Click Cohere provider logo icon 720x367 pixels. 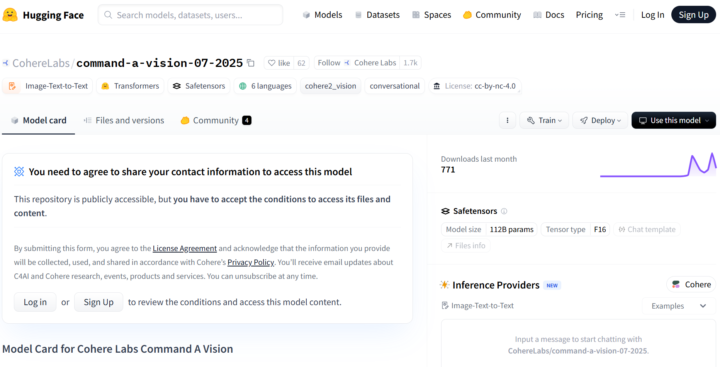676,284
